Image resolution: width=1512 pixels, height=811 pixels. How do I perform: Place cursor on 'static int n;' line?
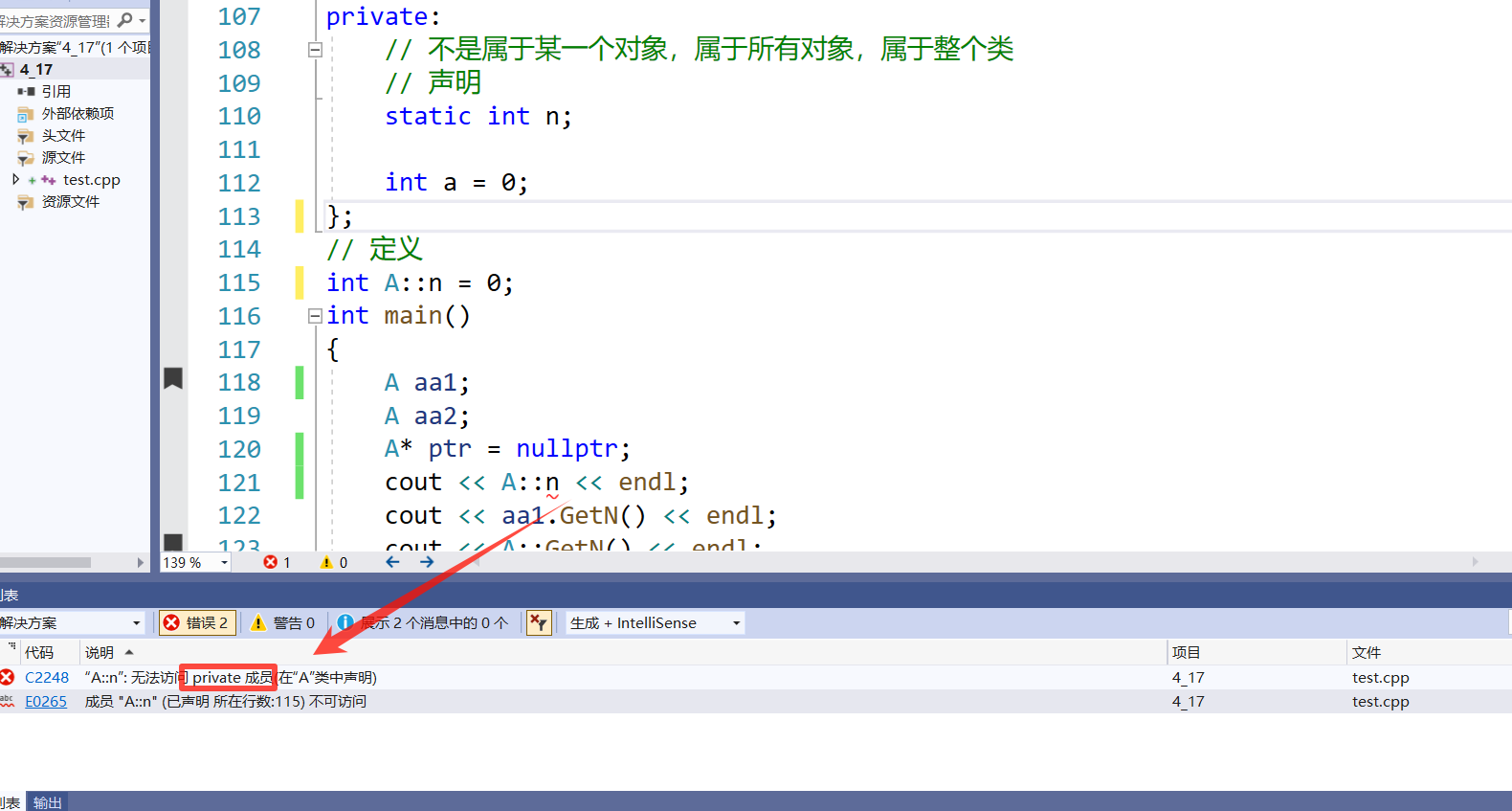click(x=478, y=116)
